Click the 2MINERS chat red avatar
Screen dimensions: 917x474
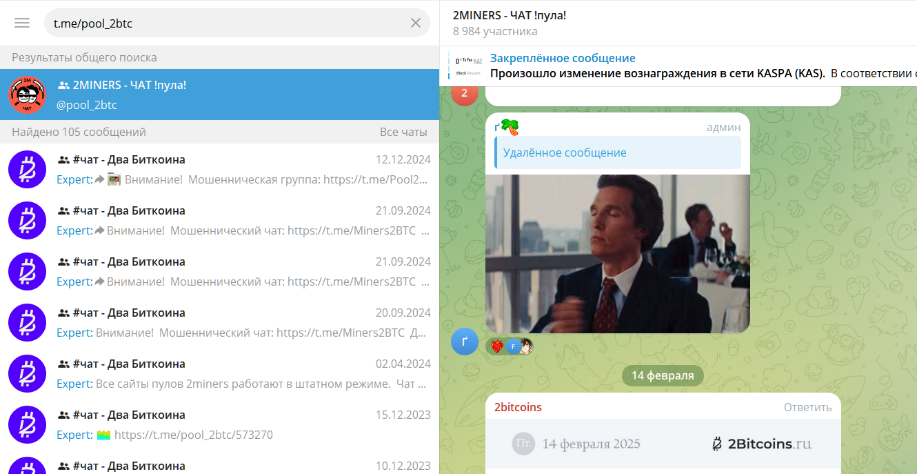[27, 95]
